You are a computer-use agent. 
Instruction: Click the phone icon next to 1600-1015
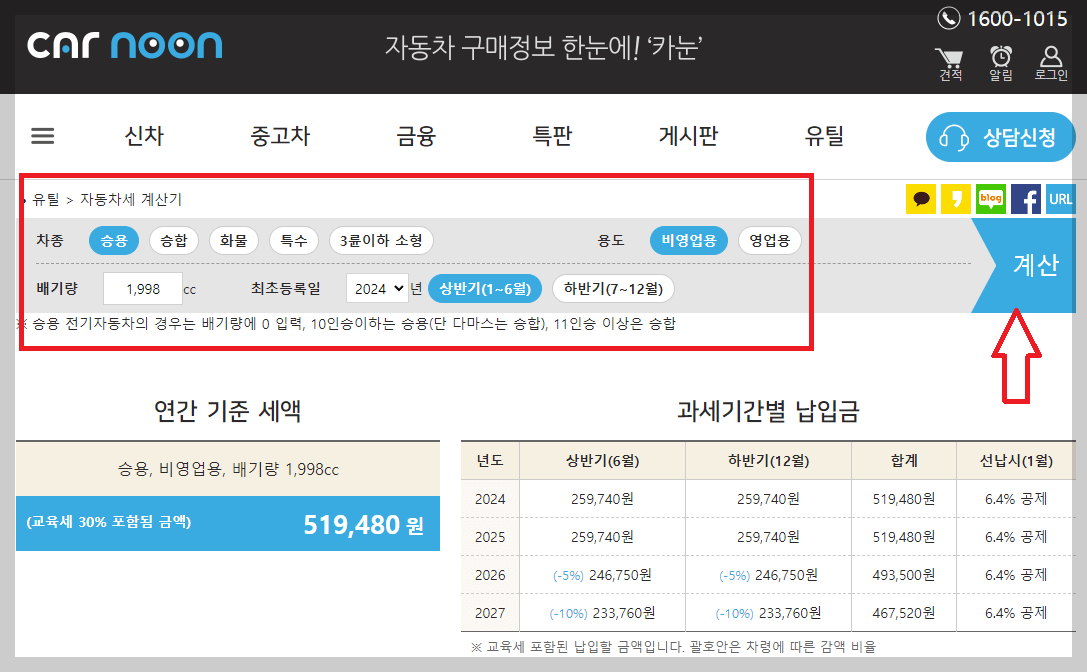tap(950, 17)
